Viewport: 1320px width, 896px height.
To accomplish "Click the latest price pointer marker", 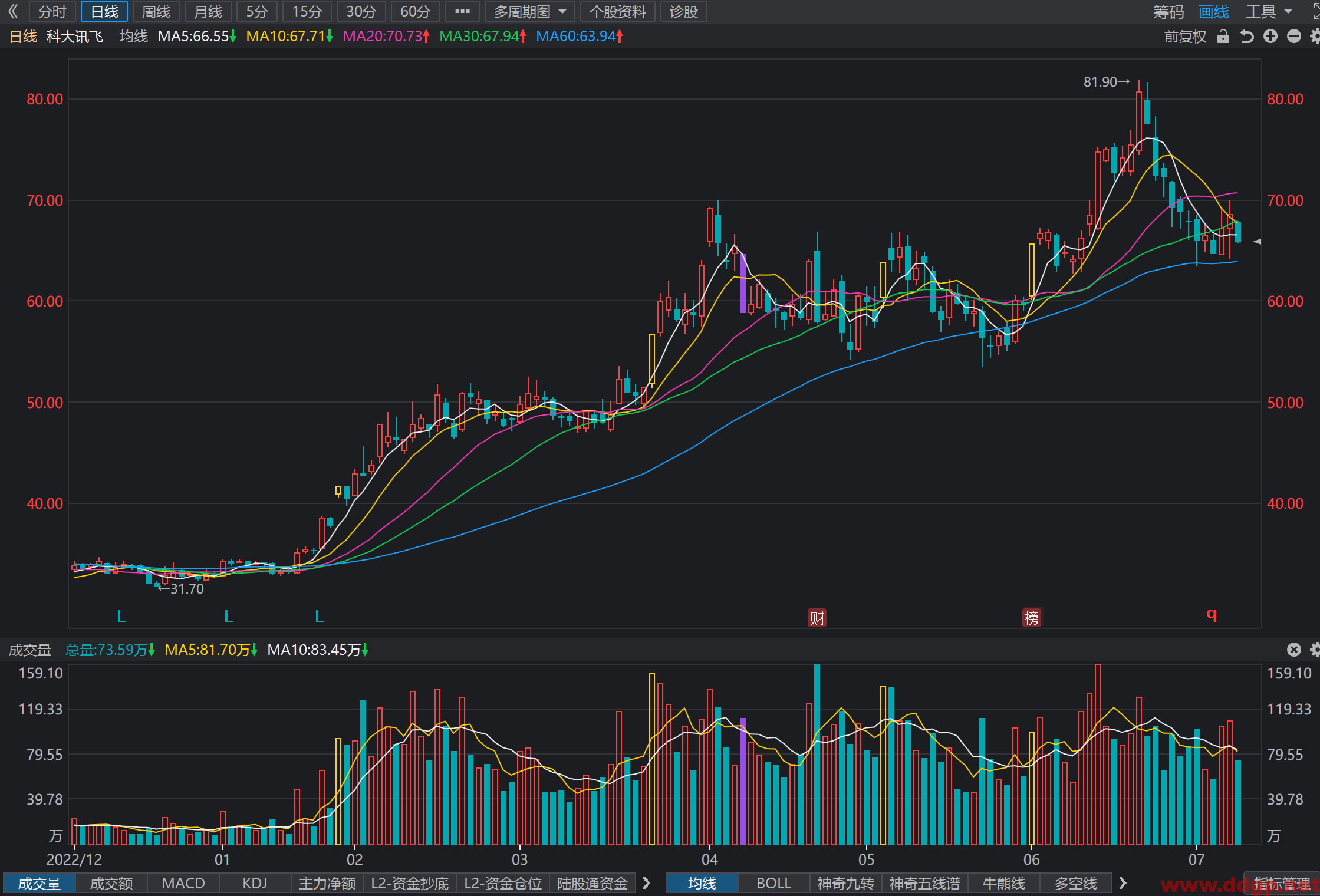I will pos(1257,241).
